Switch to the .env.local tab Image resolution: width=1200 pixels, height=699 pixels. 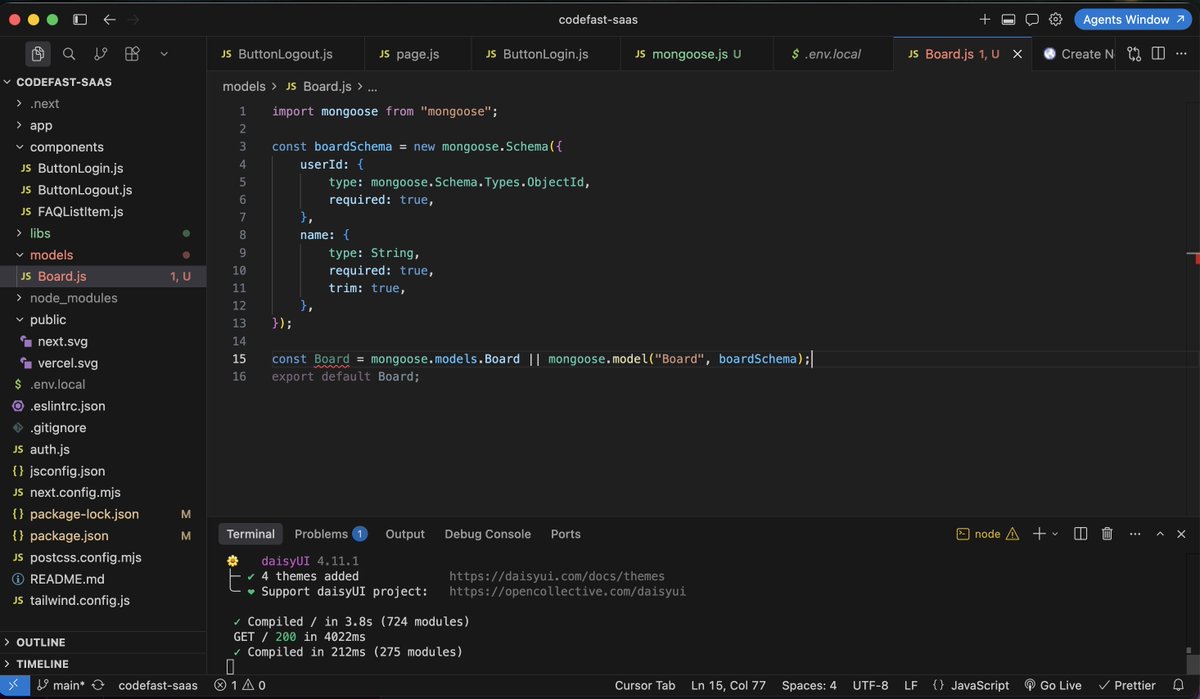(833, 54)
